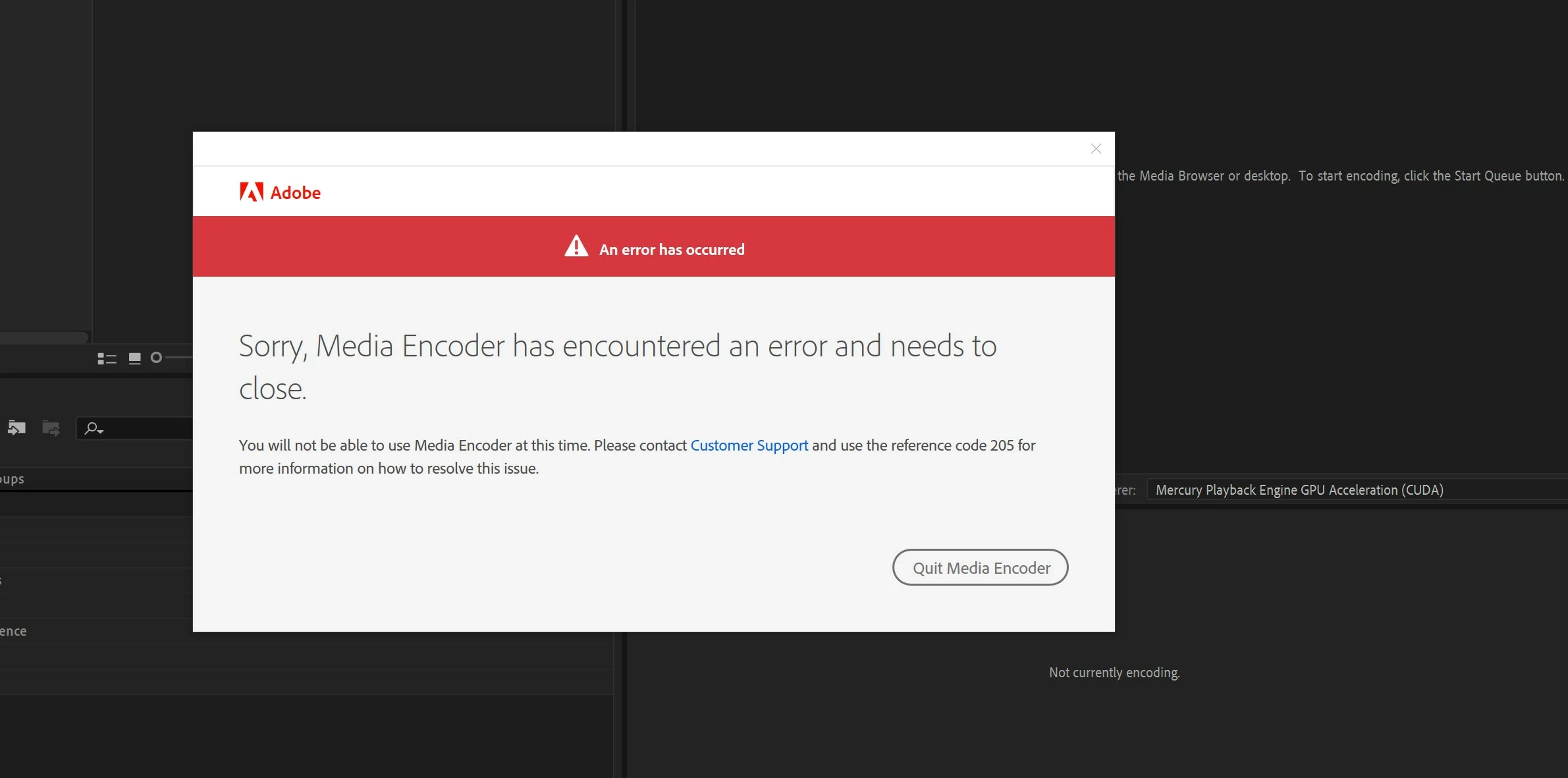
Task: Close the error dialog with X
Action: (x=1096, y=149)
